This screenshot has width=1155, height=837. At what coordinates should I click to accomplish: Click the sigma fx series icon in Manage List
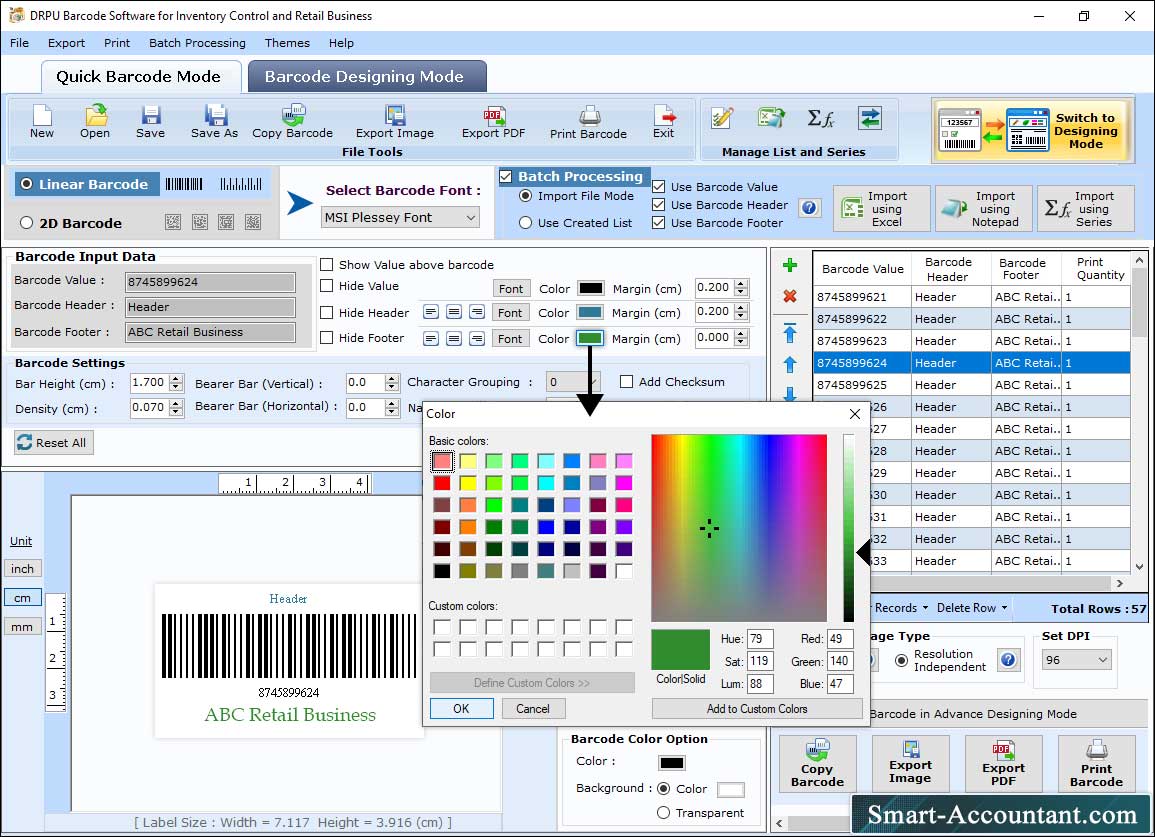[x=821, y=118]
